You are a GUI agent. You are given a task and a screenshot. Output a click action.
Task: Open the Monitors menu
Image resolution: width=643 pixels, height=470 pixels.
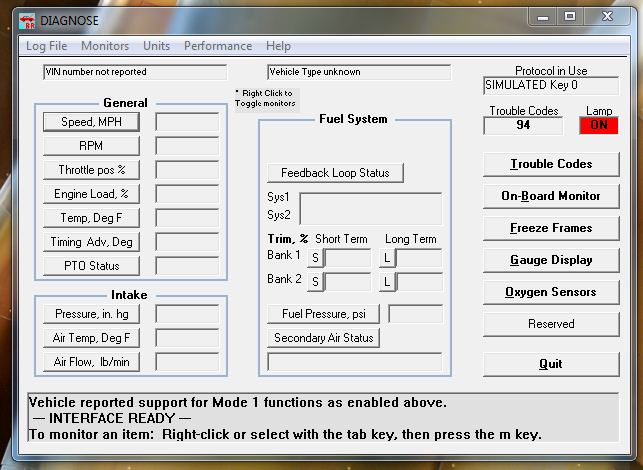(x=105, y=46)
